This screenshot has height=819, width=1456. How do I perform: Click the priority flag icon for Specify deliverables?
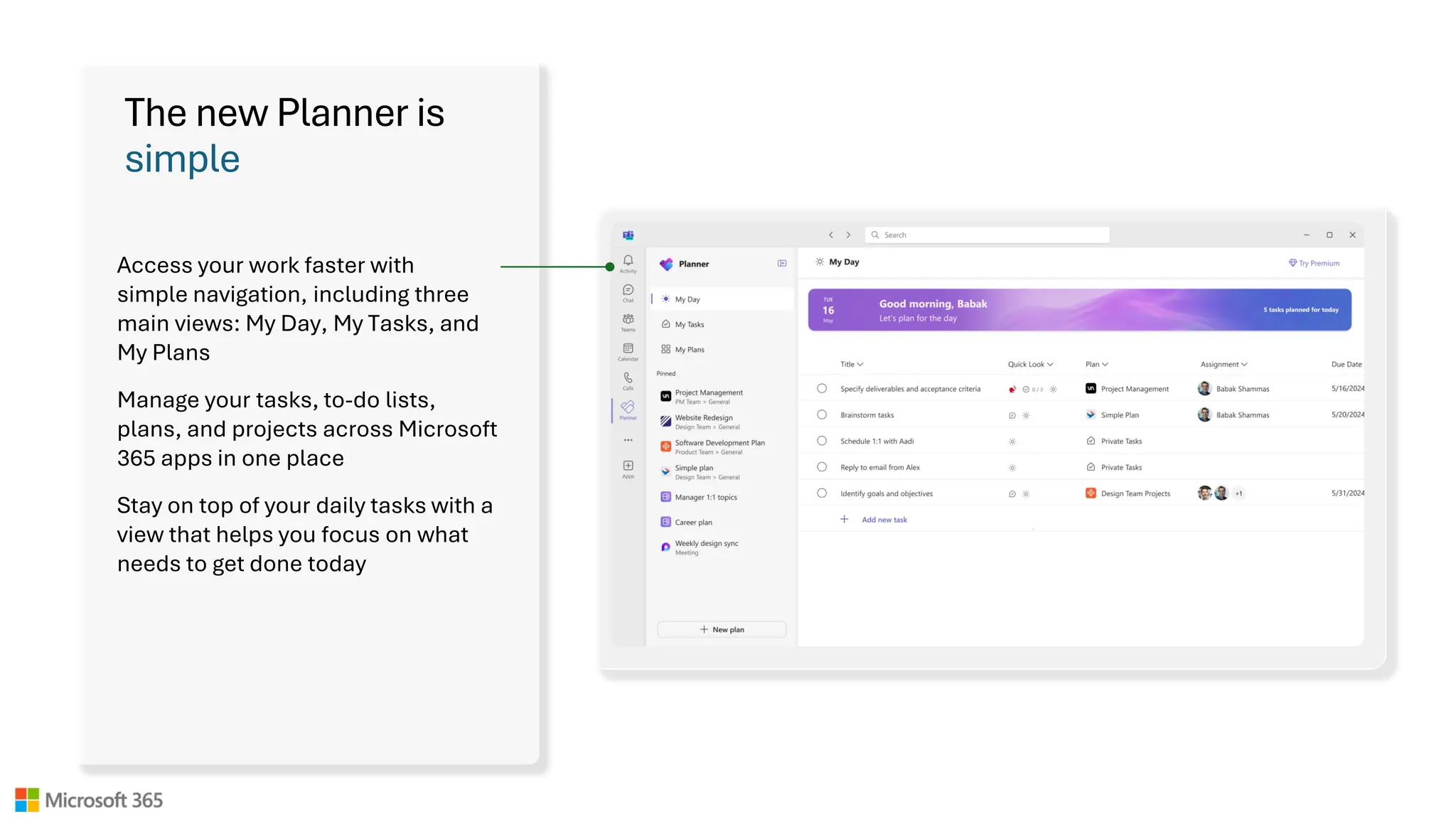pyautogui.click(x=1012, y=389)
